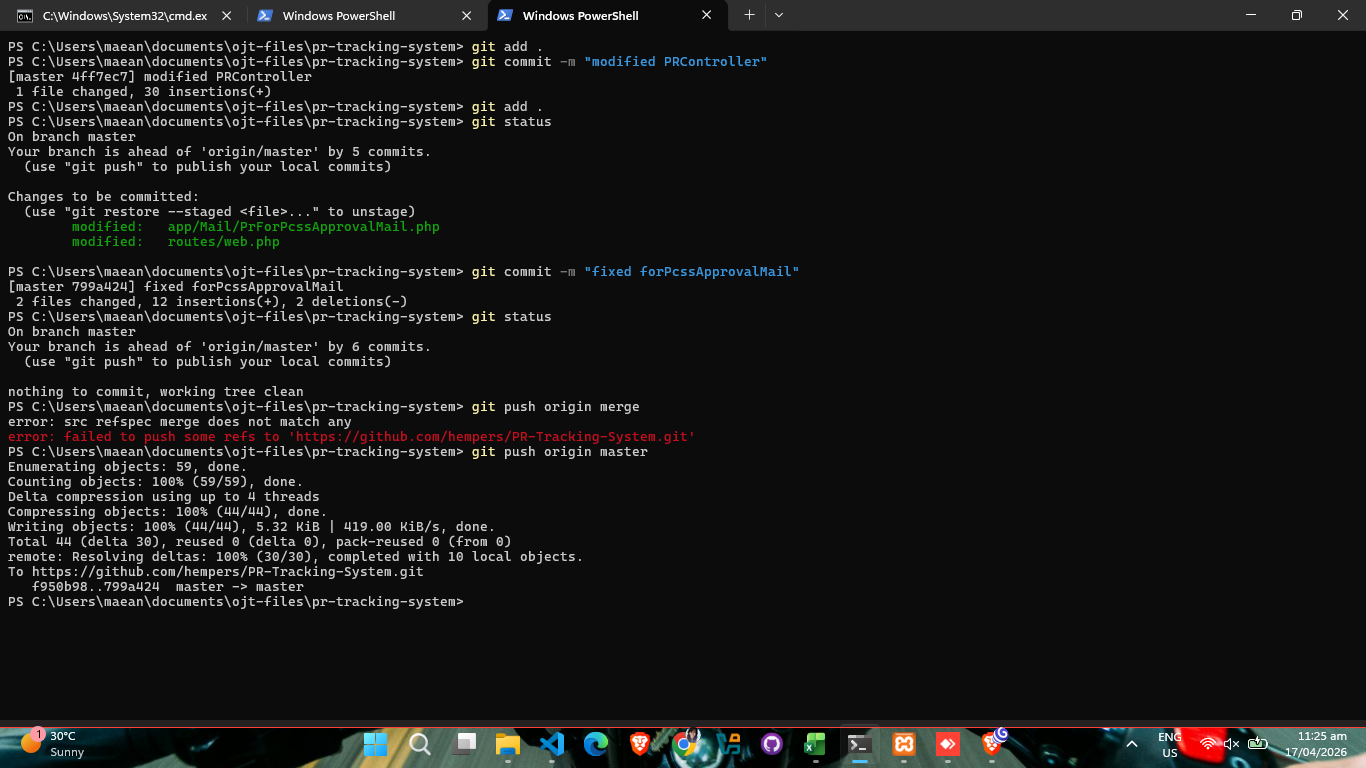The width and height of the screenshot is (1366, 768).
Task: Open taskbar Search
Action: click(x=420, y=744)
